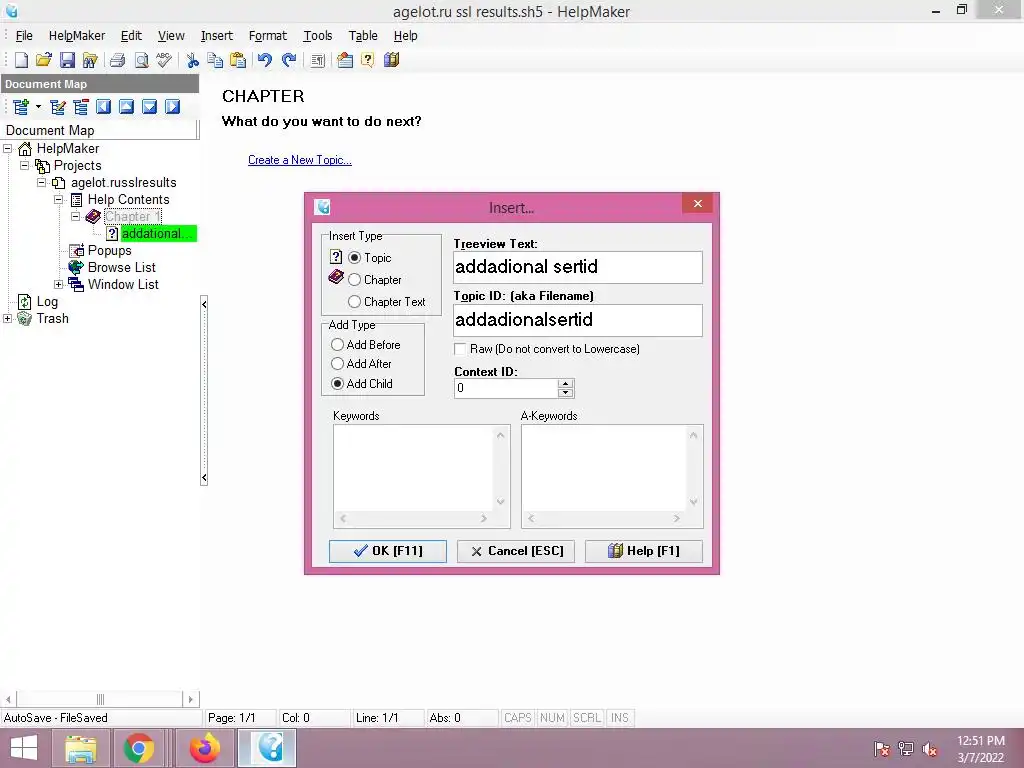Expand the Window List node
Image resolution: width=1024 pixels, height=768 pixels.
click(59, 285)
